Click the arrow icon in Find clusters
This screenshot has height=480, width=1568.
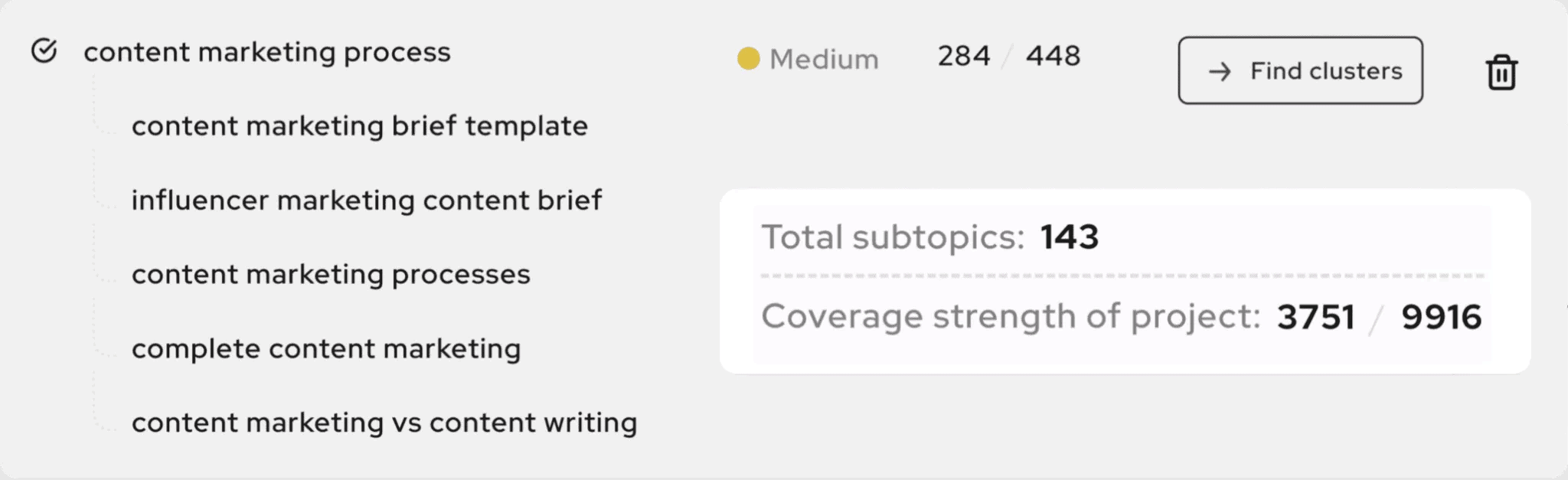click(1220, 72)
